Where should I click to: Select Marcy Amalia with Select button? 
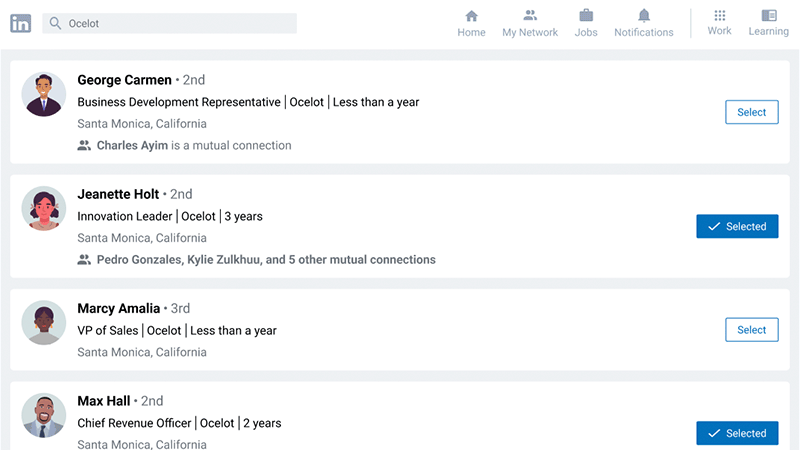pos(752,330)
